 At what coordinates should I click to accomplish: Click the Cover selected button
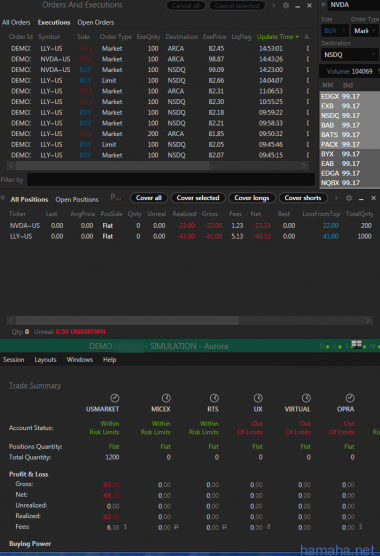tap(198, 198)
